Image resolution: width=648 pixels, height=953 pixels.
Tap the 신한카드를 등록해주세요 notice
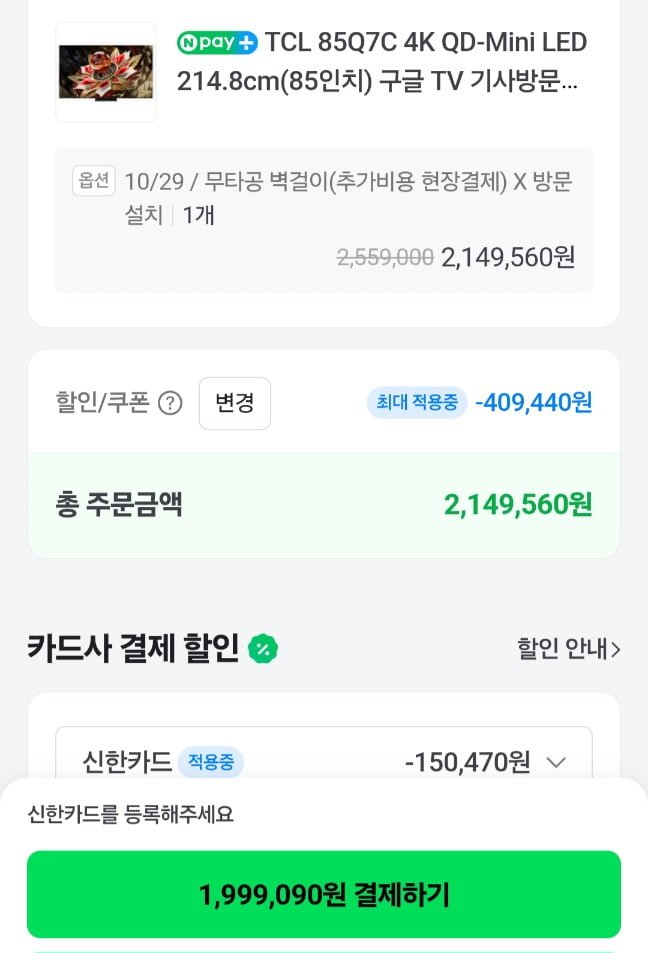[x=131, y=814]
